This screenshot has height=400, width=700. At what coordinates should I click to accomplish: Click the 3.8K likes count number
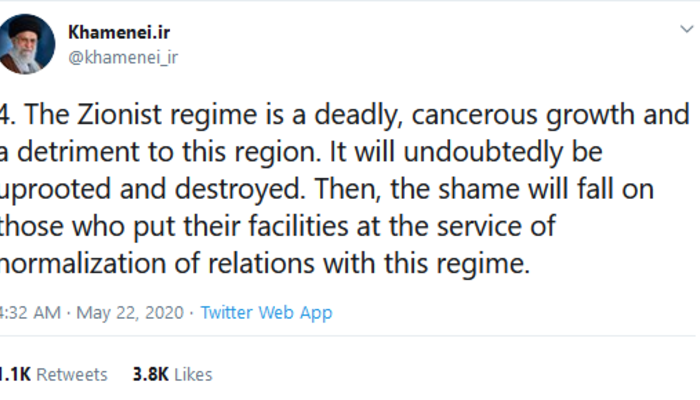coord(151,374)
